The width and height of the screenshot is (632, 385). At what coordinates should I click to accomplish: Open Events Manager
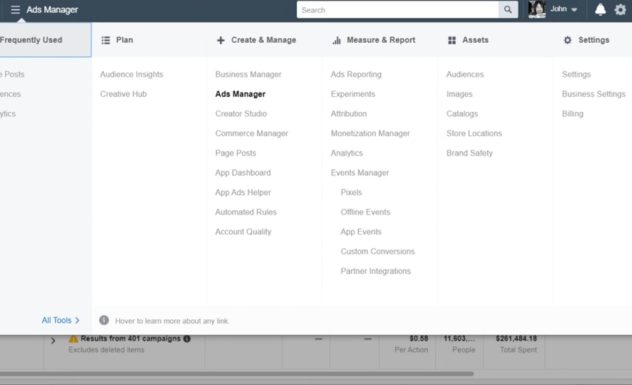pos(360,173)
